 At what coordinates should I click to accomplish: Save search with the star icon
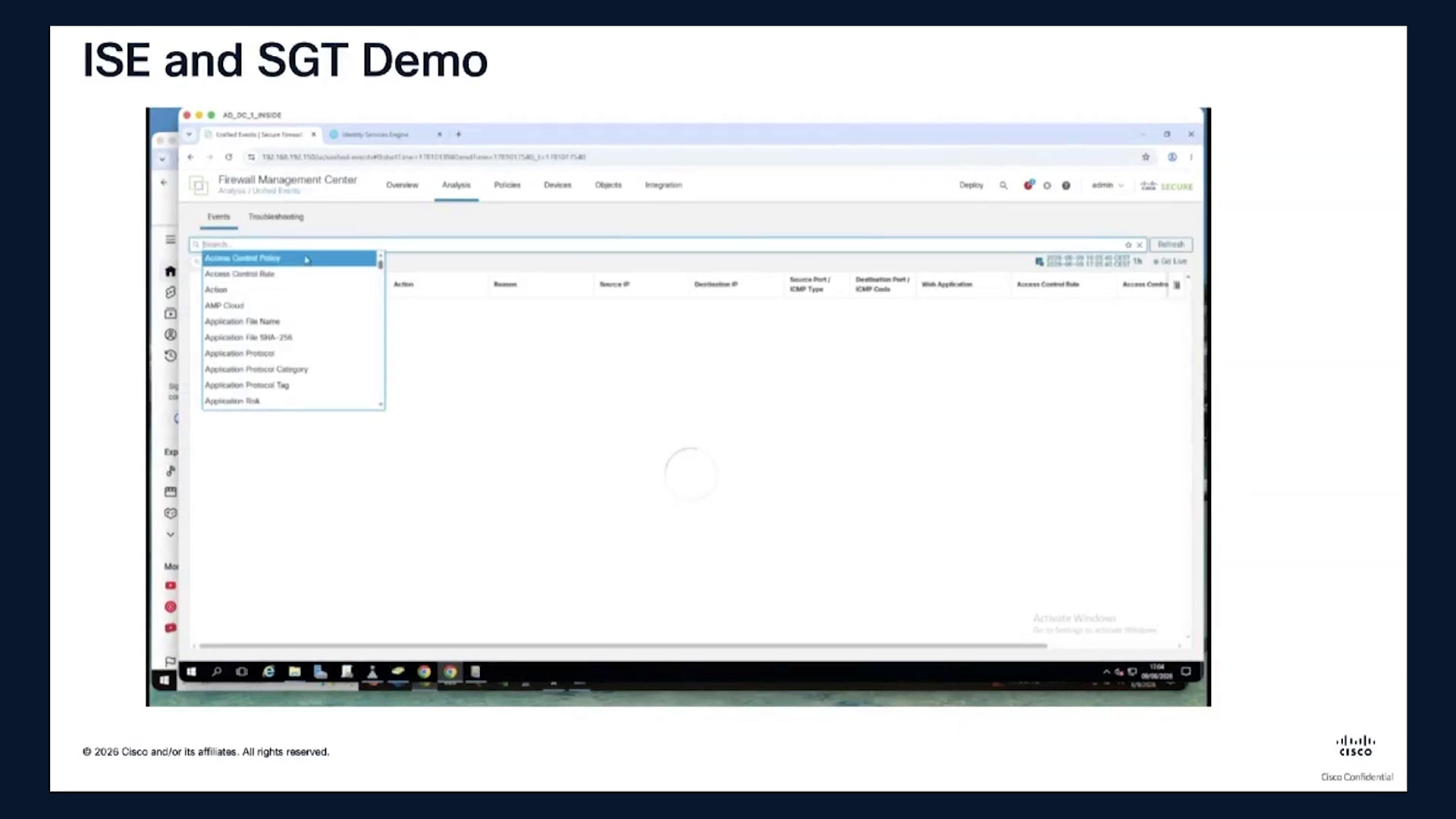coord(1128,245)
